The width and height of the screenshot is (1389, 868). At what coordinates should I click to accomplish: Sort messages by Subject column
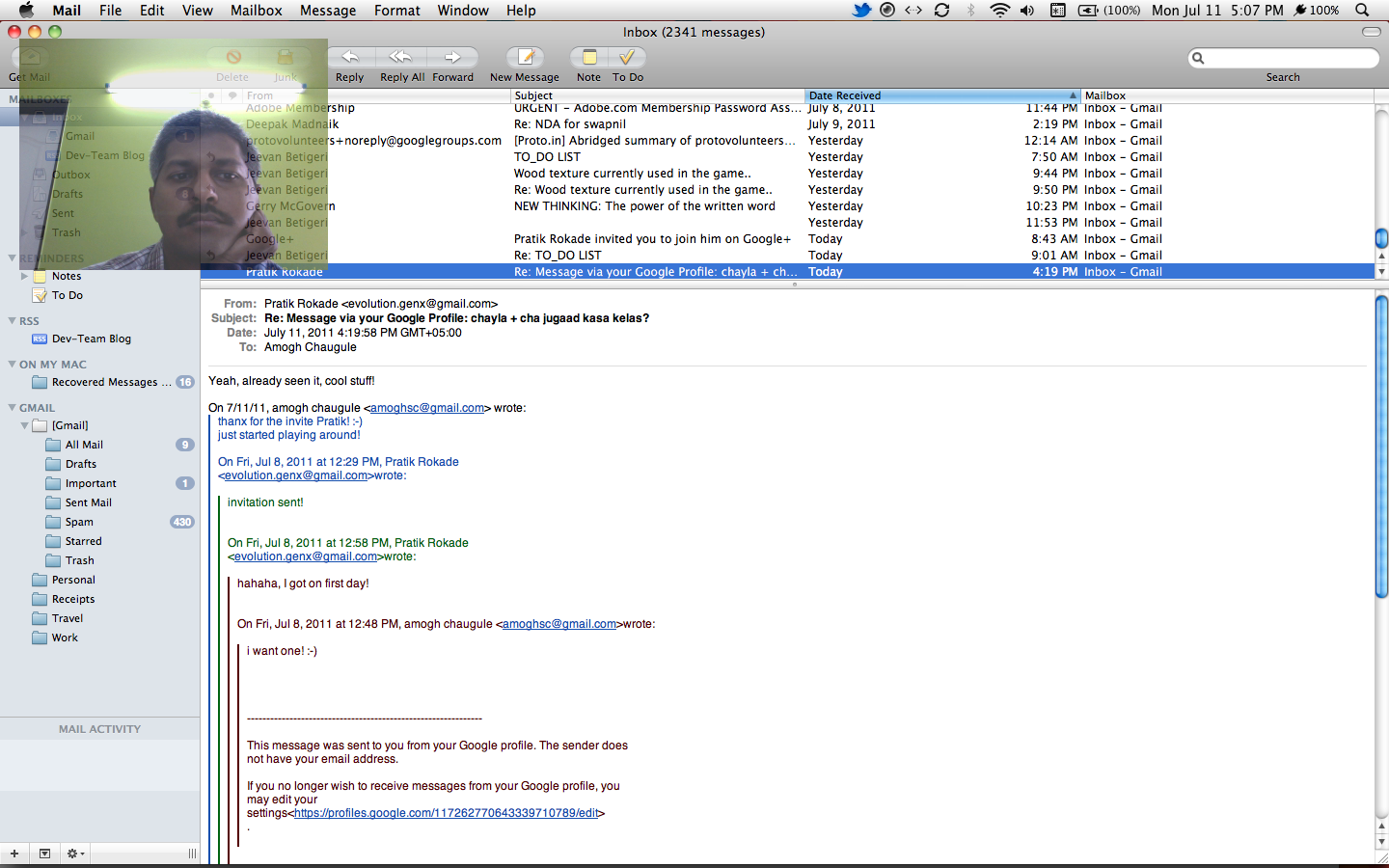[658, 95]
